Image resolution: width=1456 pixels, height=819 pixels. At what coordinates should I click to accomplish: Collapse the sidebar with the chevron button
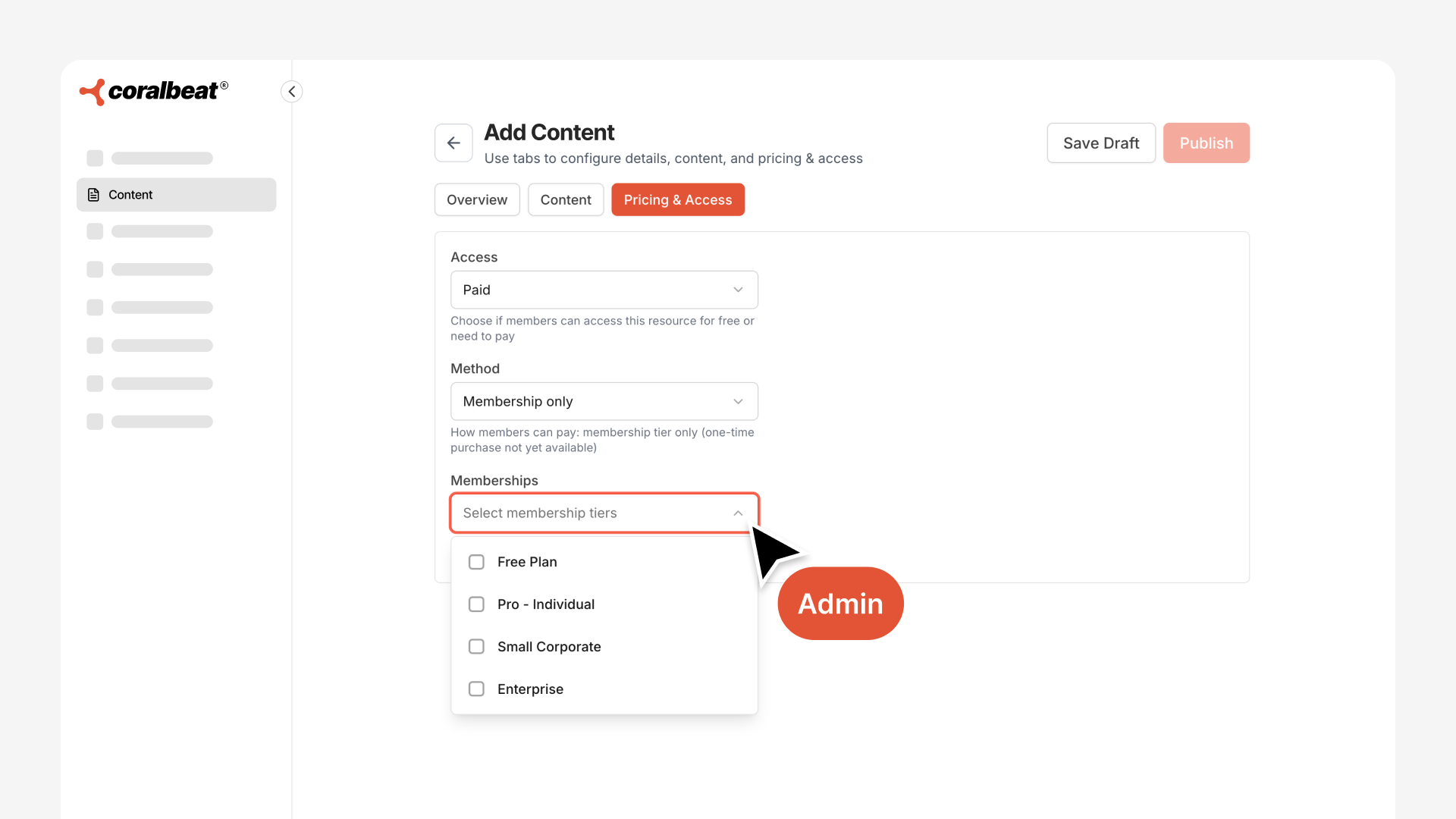tap(292, 92)
